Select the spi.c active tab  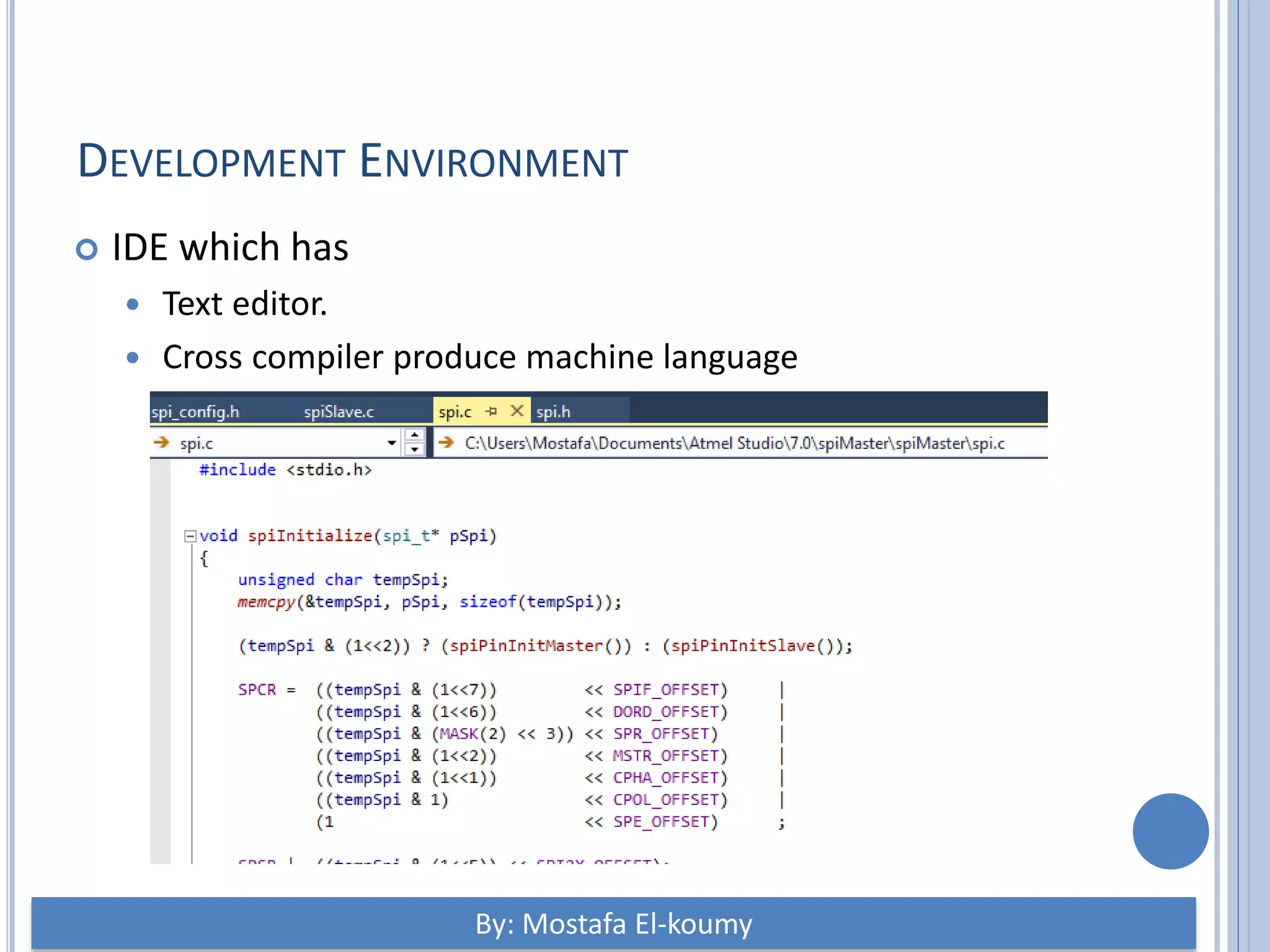click(x=455, y=412)
